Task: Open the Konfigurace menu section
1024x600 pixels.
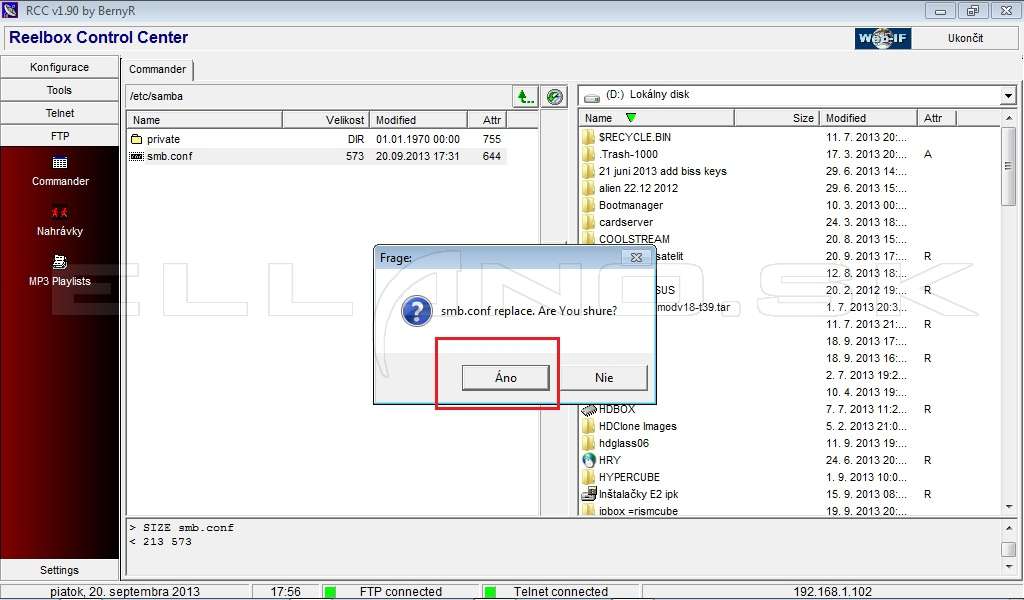Action: (x=59, y=67)
